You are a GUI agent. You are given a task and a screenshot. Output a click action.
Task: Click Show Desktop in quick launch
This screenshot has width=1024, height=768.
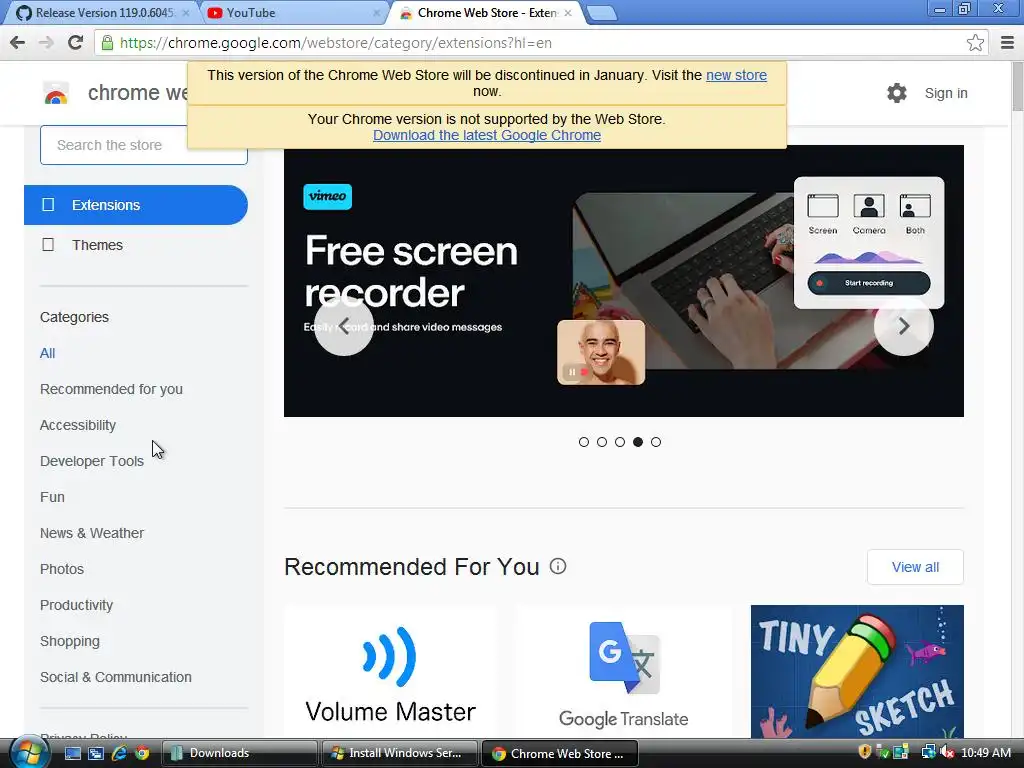click(72, 753)
